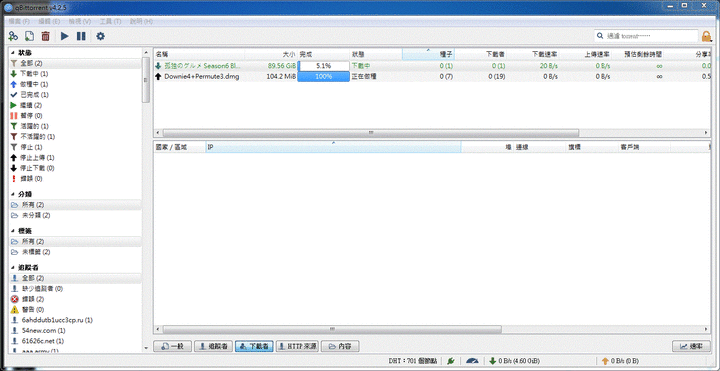
Task: Sort peers by the 客戶端 column header
Action: pos(644,147)
